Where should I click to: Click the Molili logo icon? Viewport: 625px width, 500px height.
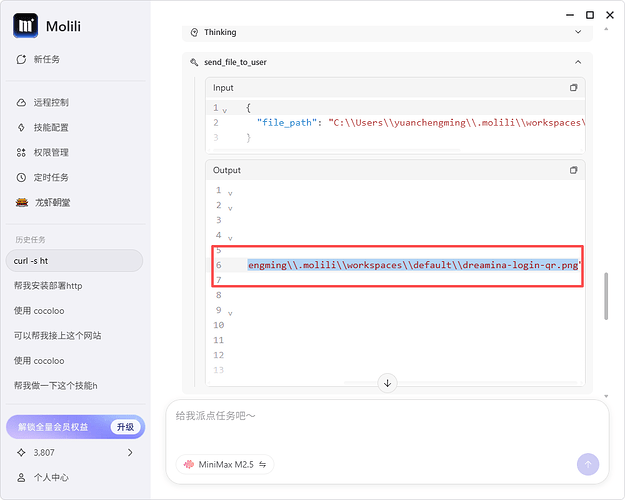[x=26, y=26]
